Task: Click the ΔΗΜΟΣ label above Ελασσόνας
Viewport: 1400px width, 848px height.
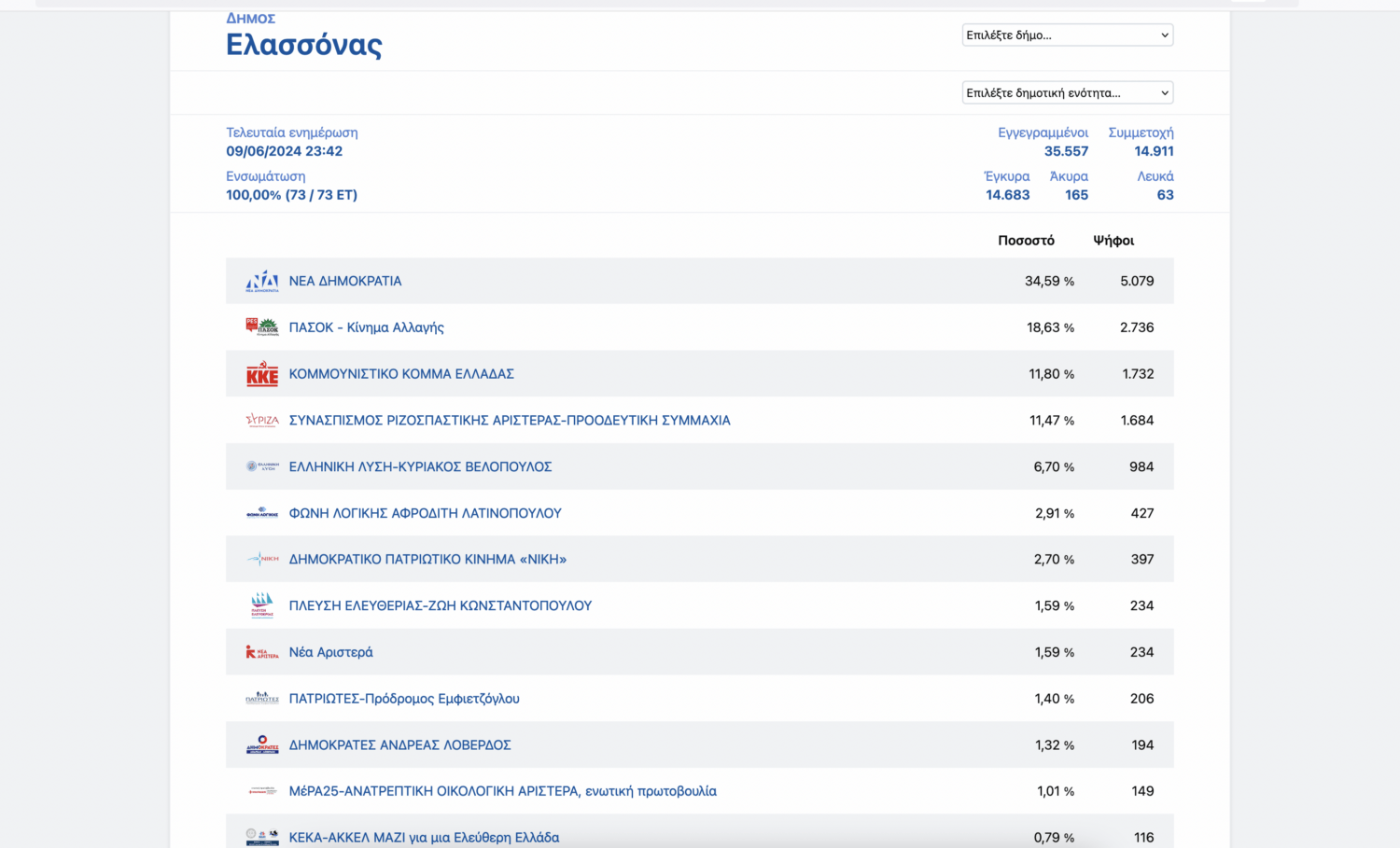Action: [x=251, y=19]
